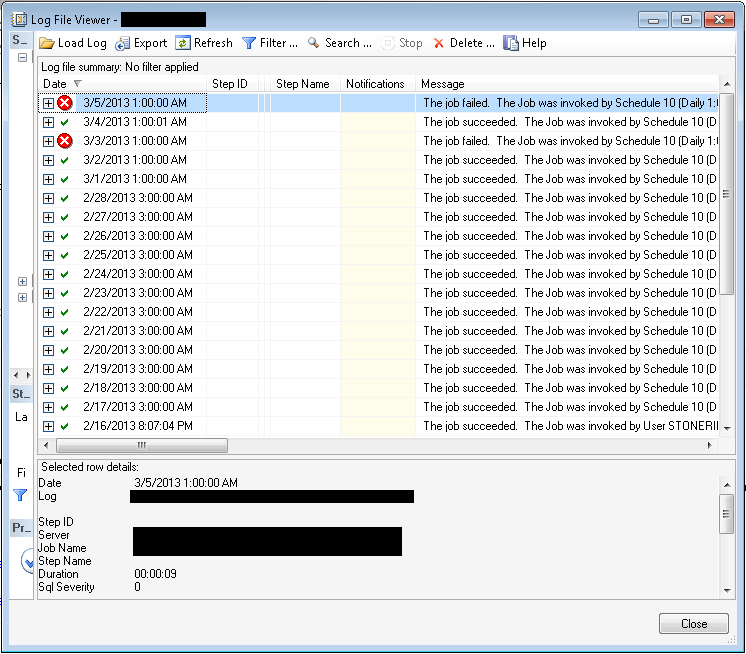Click the log list vertical scrollbar thumb
This screenshot has height=654, width=746.
click(726, 194)
